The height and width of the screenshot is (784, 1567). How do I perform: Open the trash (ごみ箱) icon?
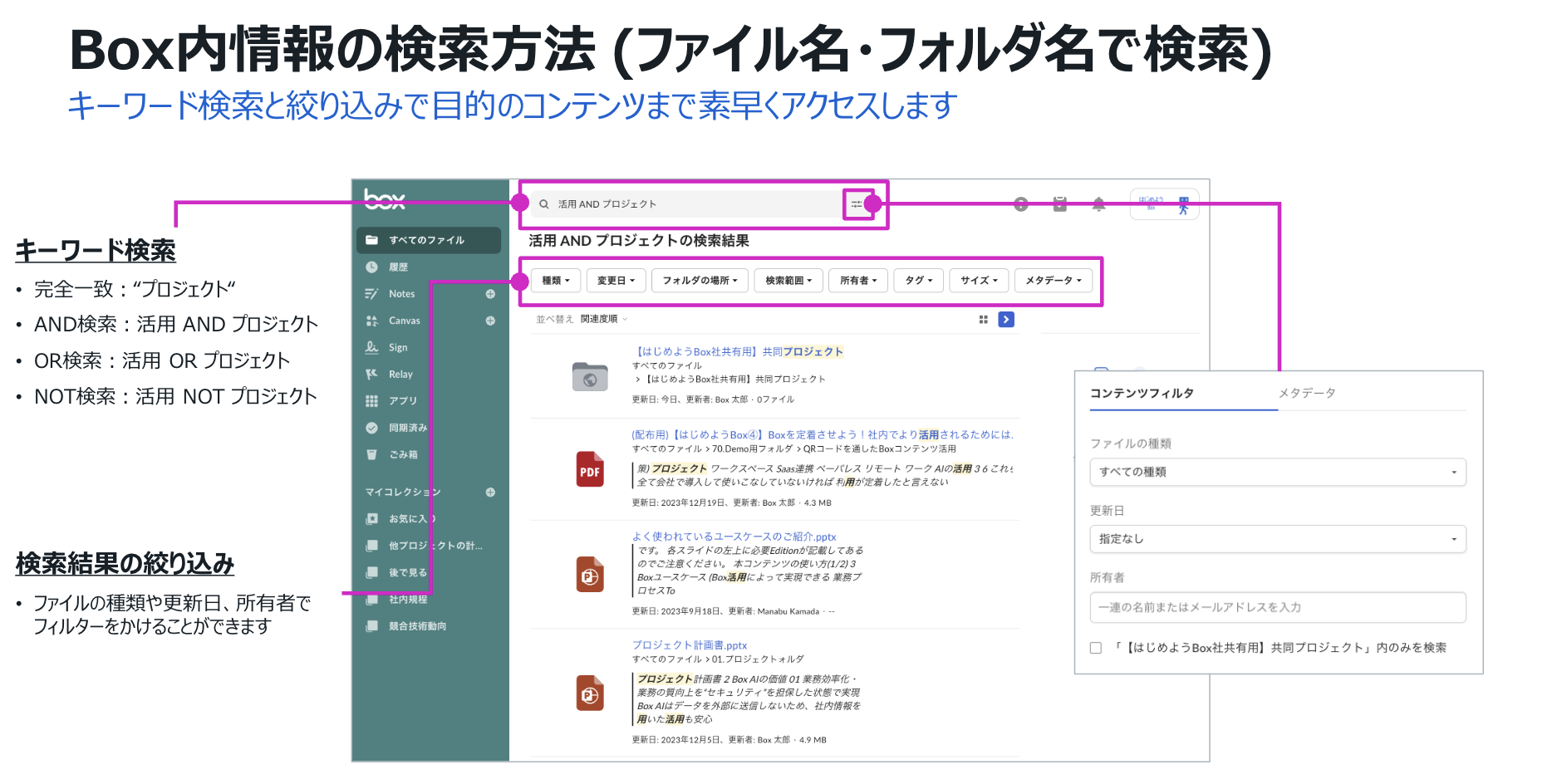(371, 454)
